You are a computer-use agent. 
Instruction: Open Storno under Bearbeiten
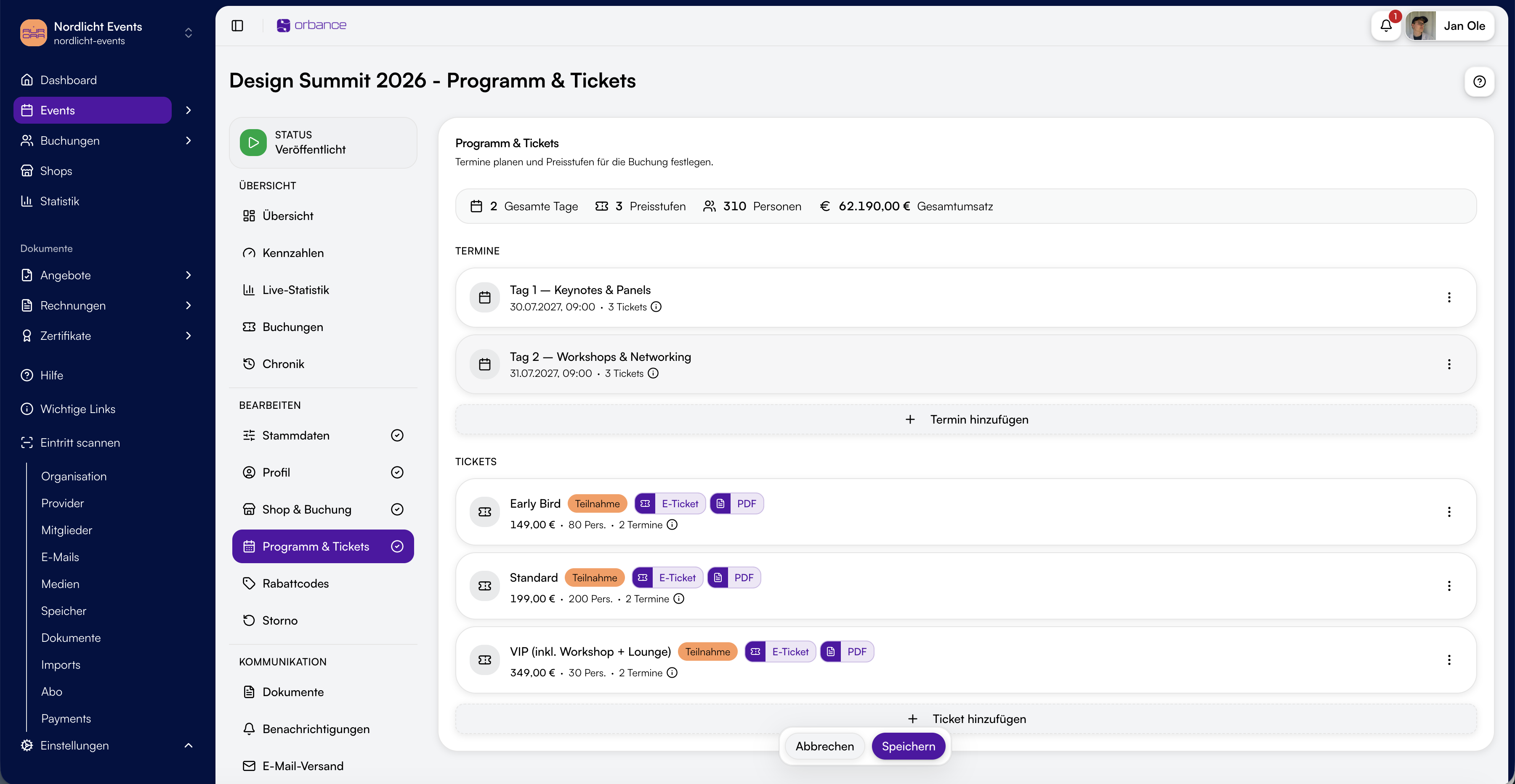(323, 621)
